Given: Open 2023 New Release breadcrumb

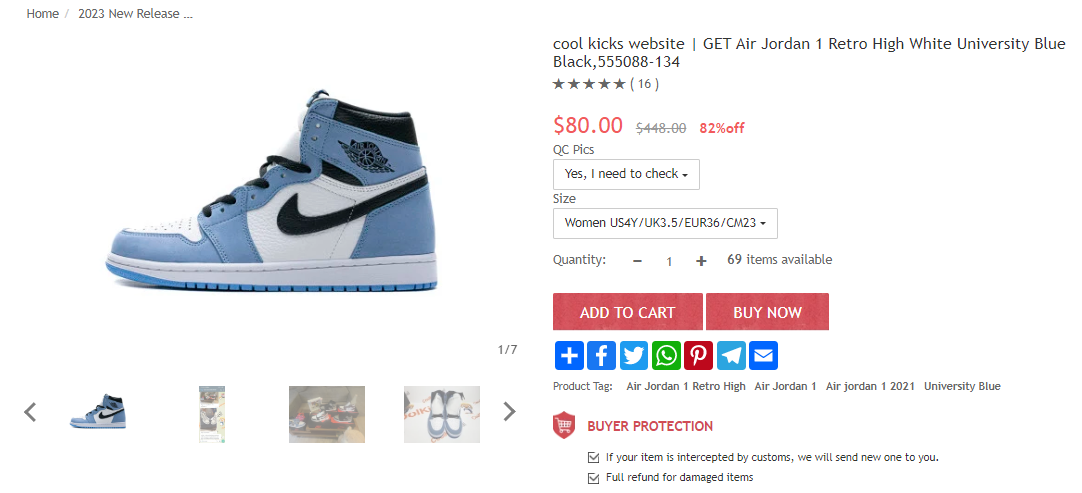Looking at the screenshot, I should point(135,14).
